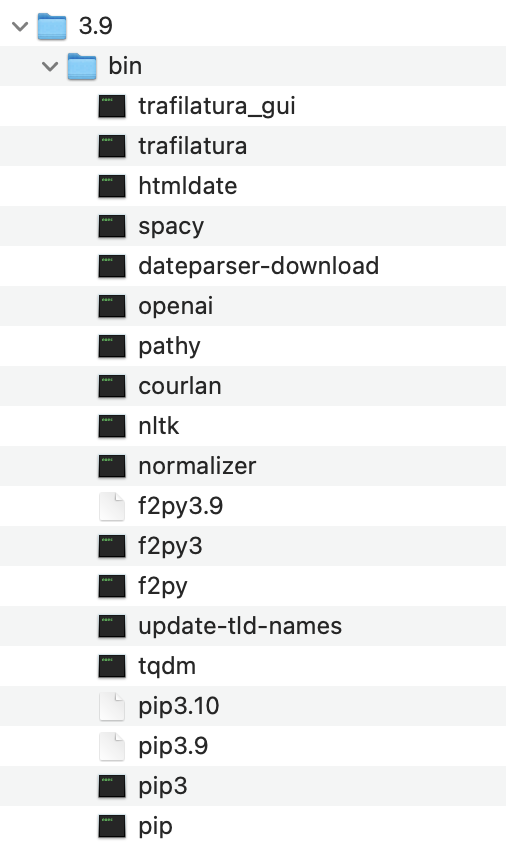
Task: Click the tqdm executable icon
Action: click(x=112, y=666)
